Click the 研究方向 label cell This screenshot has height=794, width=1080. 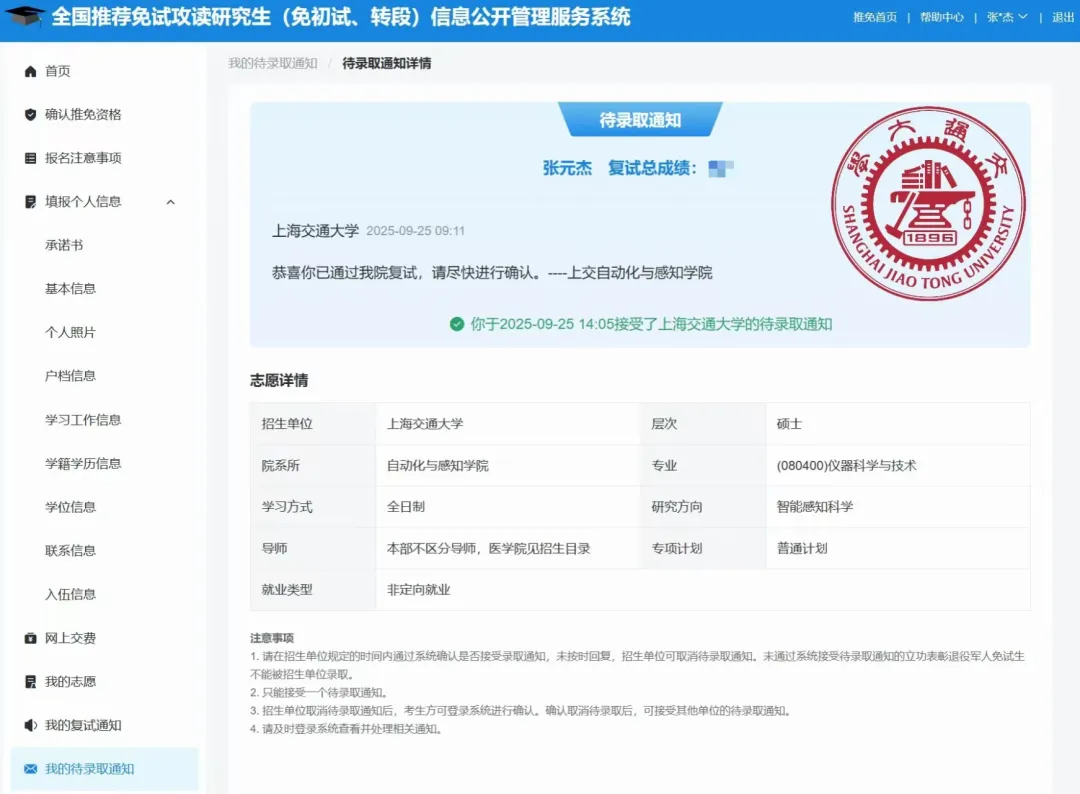click(703, 507)
